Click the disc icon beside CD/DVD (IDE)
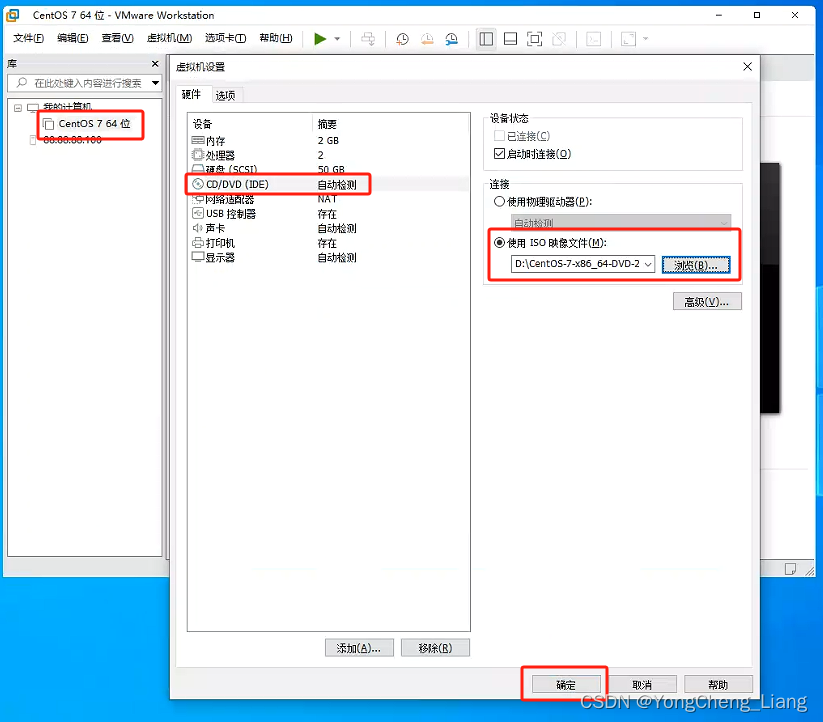Image resolution: width=823 pixels, height=722 pixels. coord(198,184)
